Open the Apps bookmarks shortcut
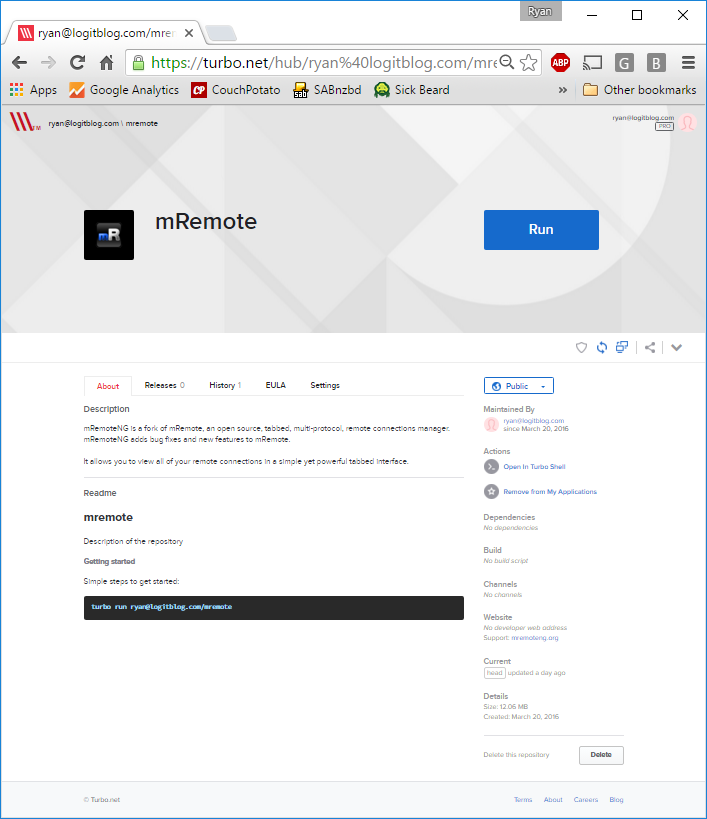This screenshot has height=819, width=707. tap(33, 90)
